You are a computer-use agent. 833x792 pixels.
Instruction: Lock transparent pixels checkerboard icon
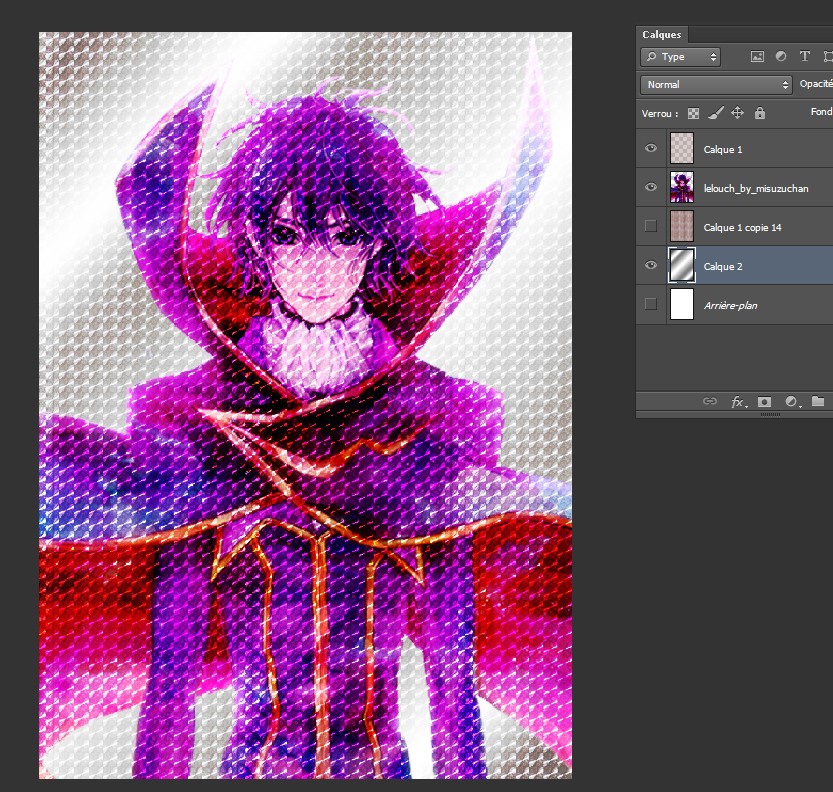[x=693, y=113]
